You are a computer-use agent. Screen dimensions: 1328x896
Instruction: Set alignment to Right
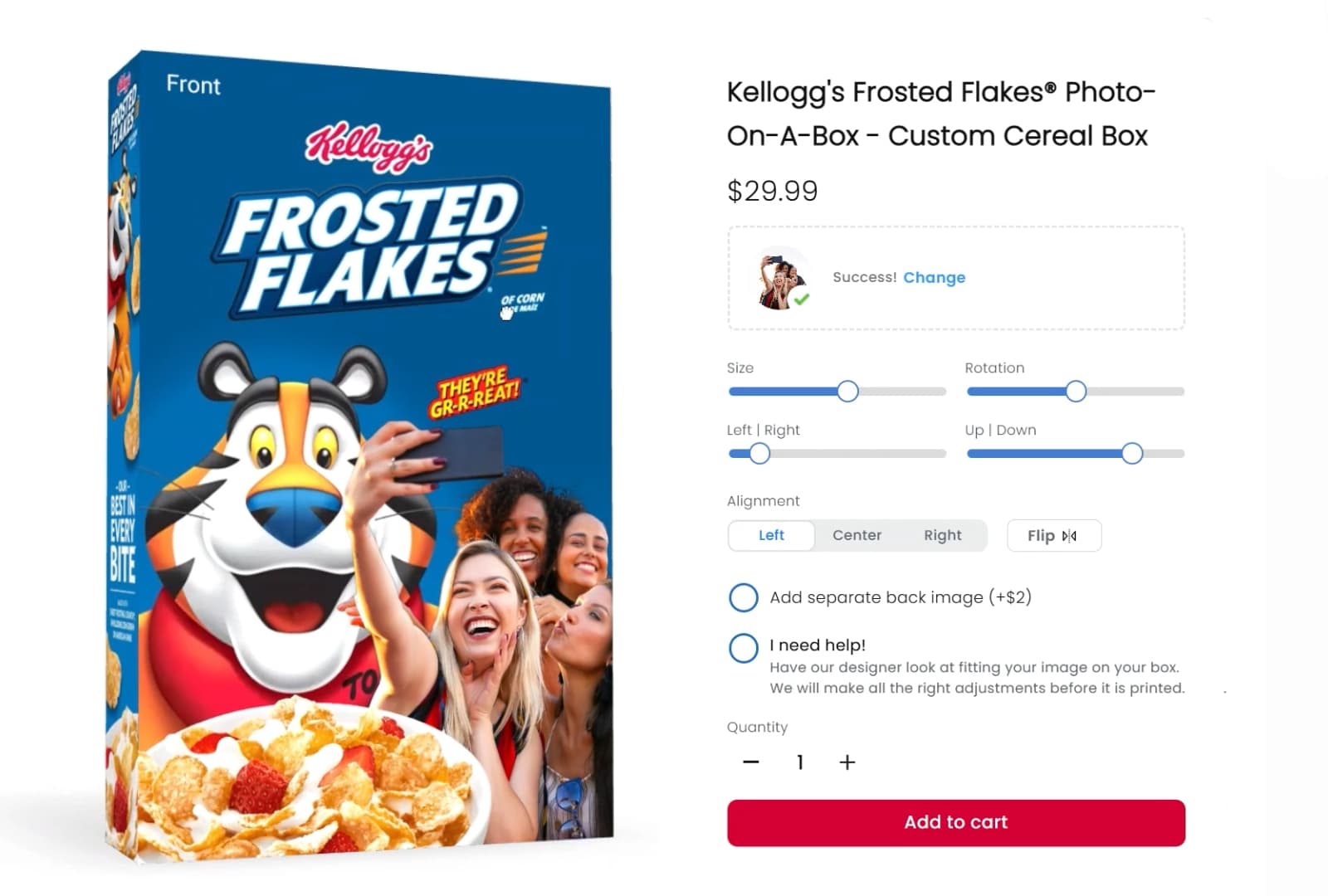(x=942, y=536)
